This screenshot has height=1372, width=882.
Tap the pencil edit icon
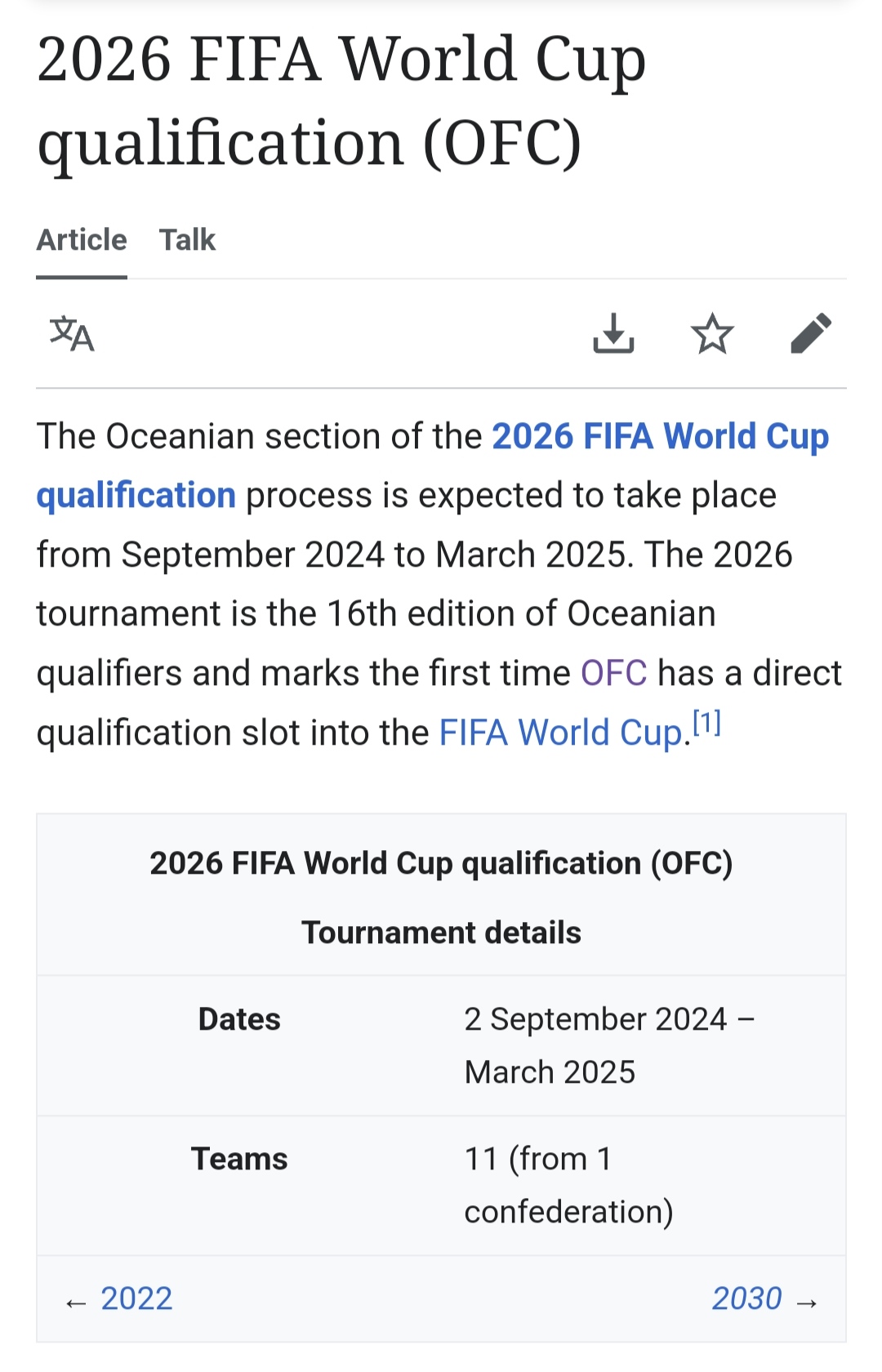coord(811,334)
